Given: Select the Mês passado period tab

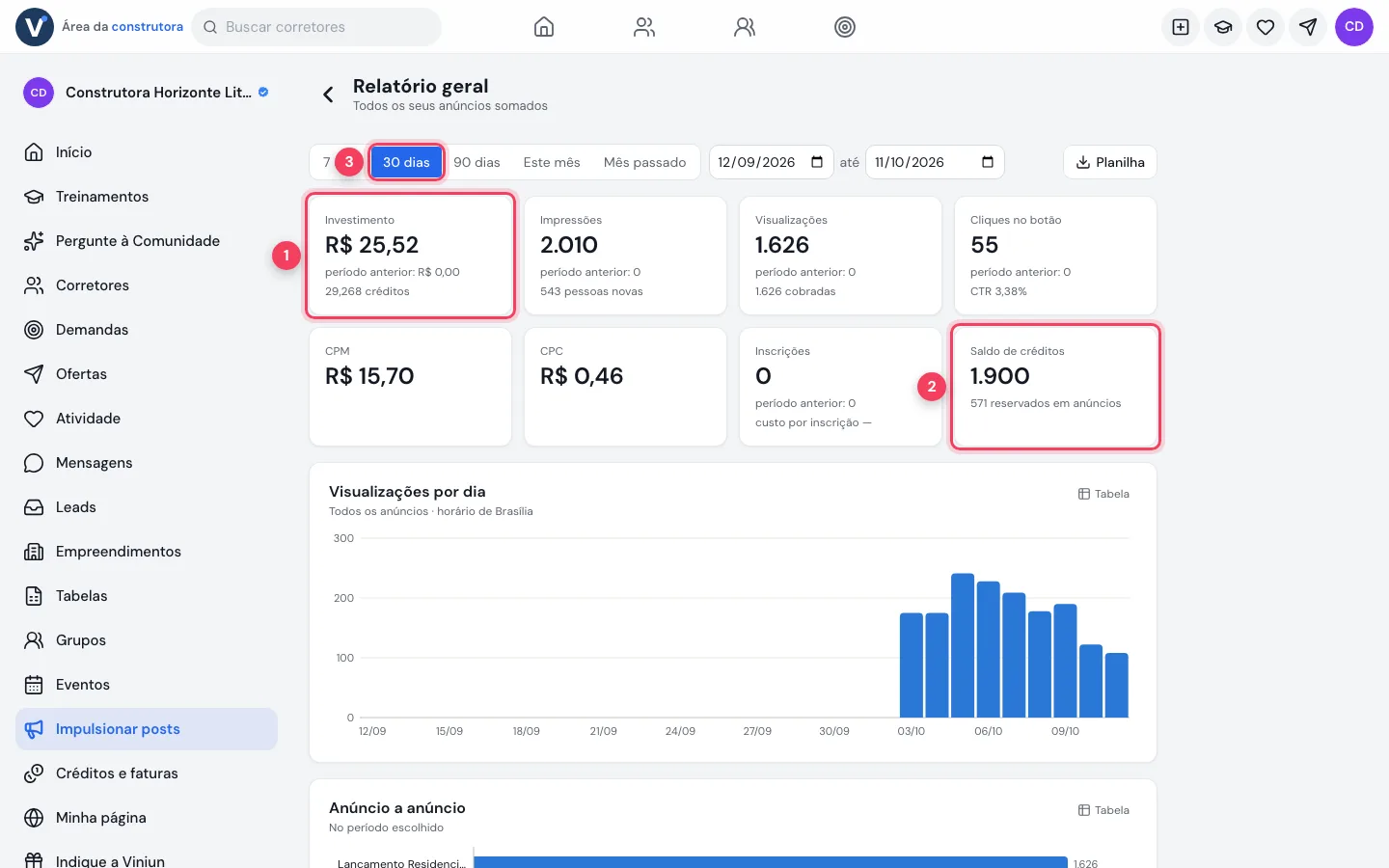Looking at the screenshot, I should [x=644, y=162].
